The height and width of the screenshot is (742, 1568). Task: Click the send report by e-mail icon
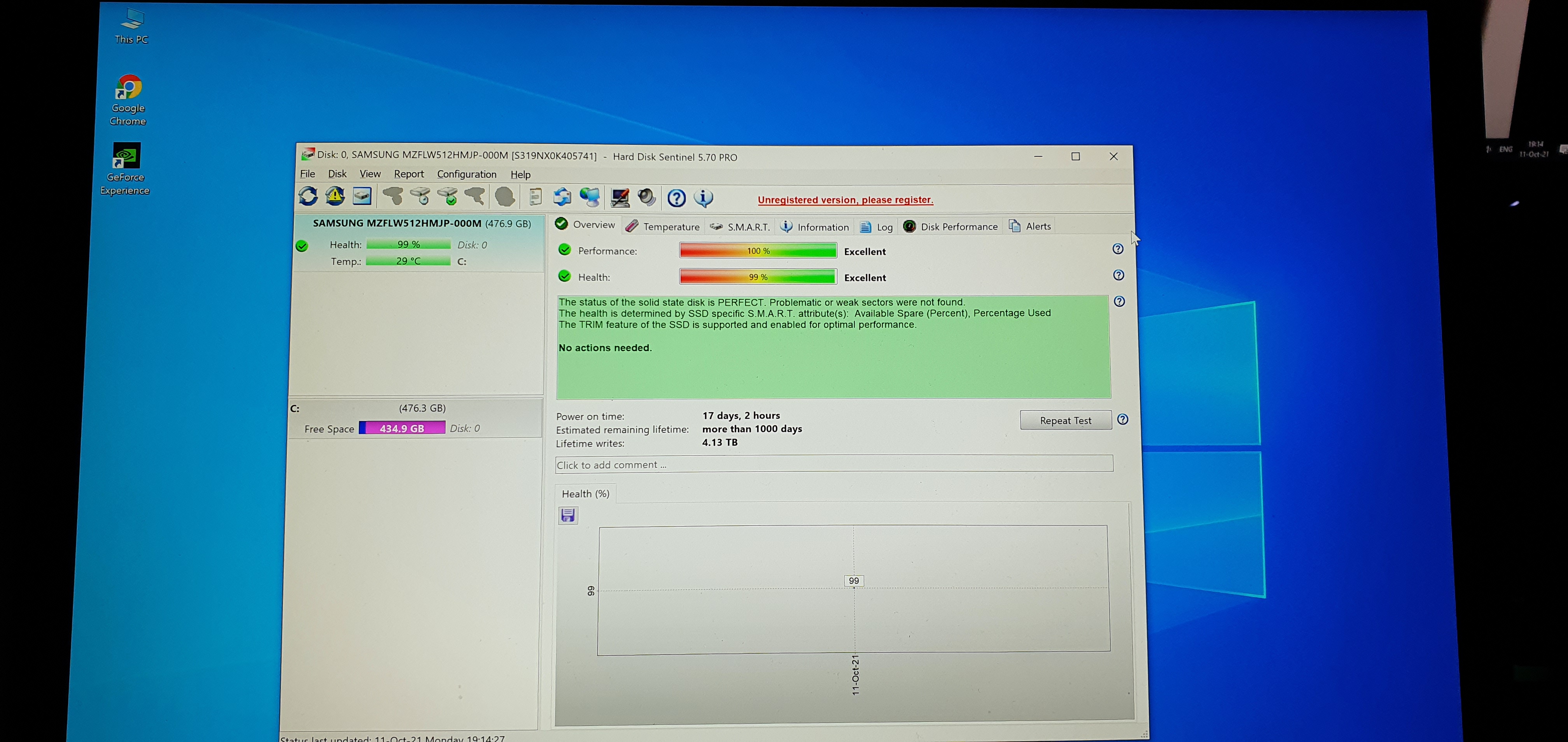(562, 197)
